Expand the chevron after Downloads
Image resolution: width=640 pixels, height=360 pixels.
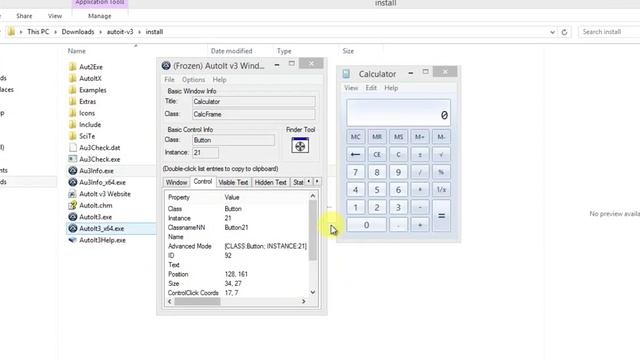coord(100,32)
